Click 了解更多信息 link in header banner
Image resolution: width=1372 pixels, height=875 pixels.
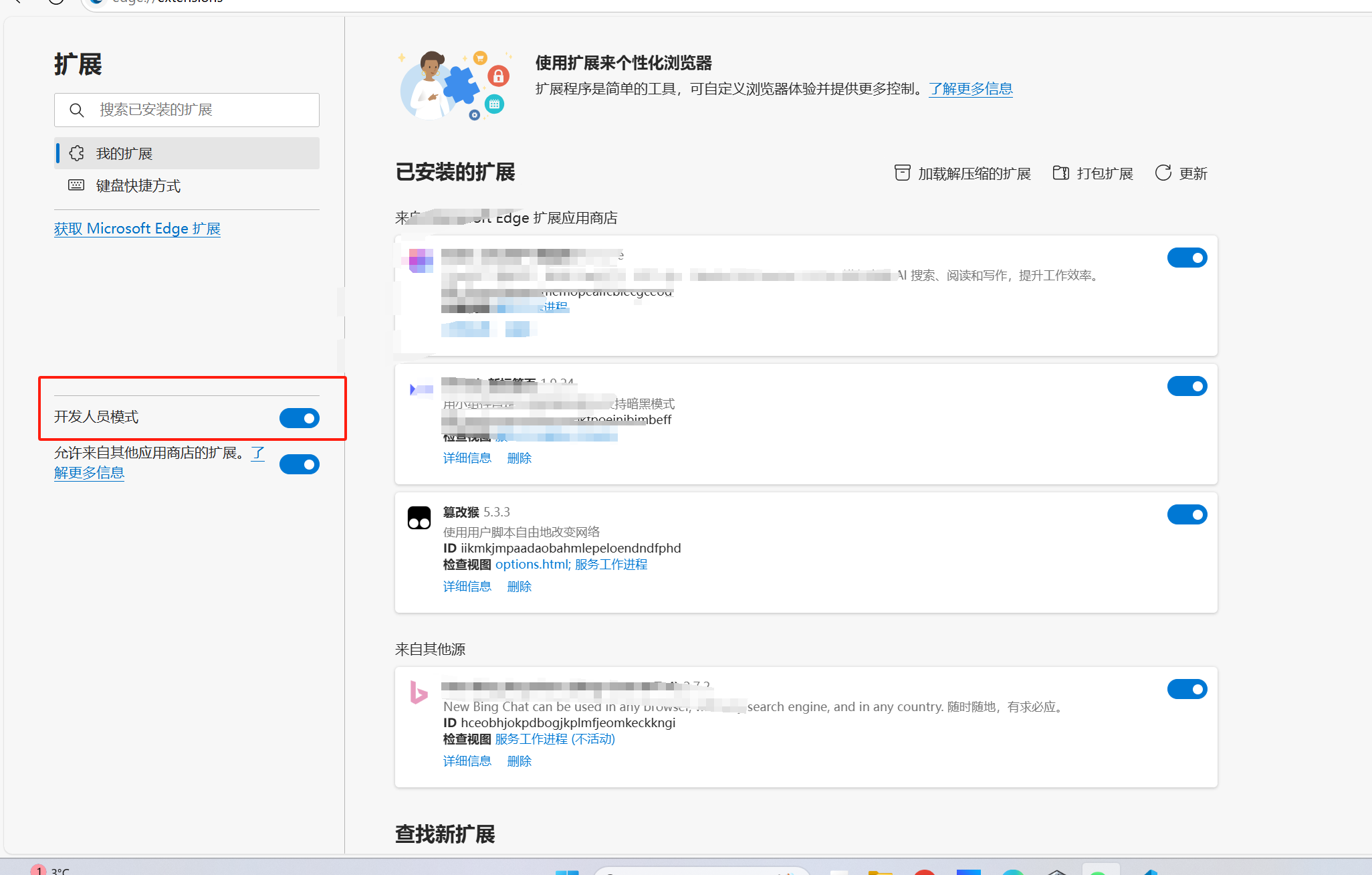click(x=970, y=89)
